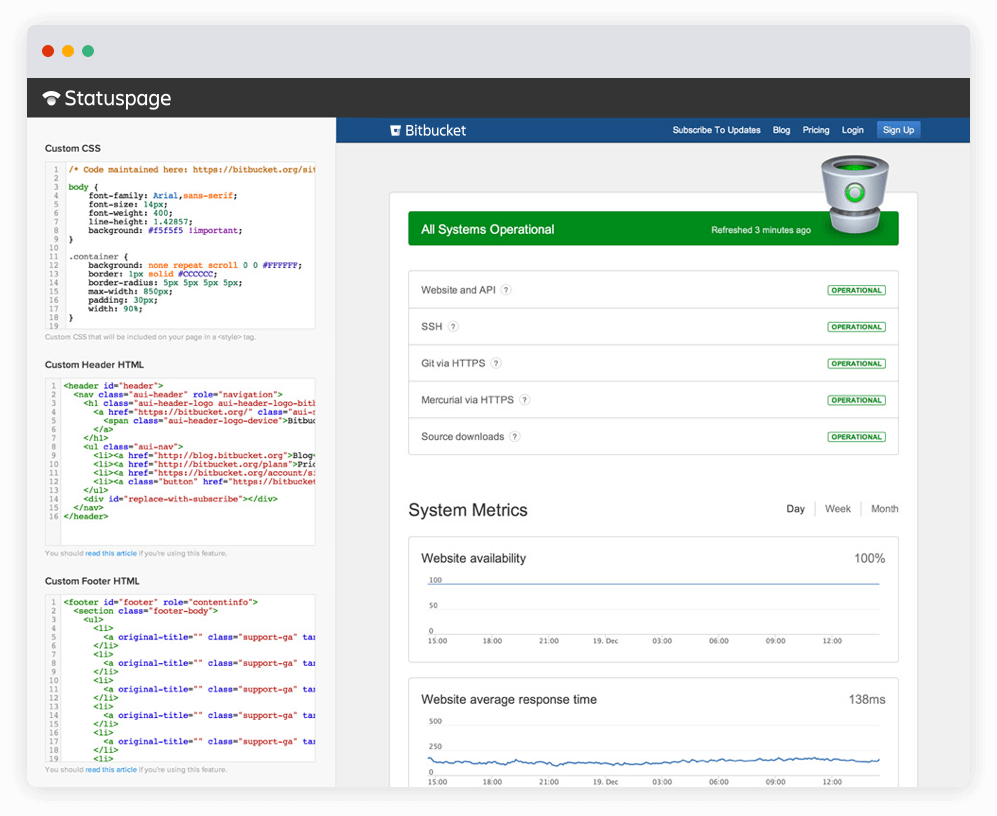Click the OPERATIONAL badge for SSH
The width and height of the screenshot is (997, 816).
tap(856, 326)
